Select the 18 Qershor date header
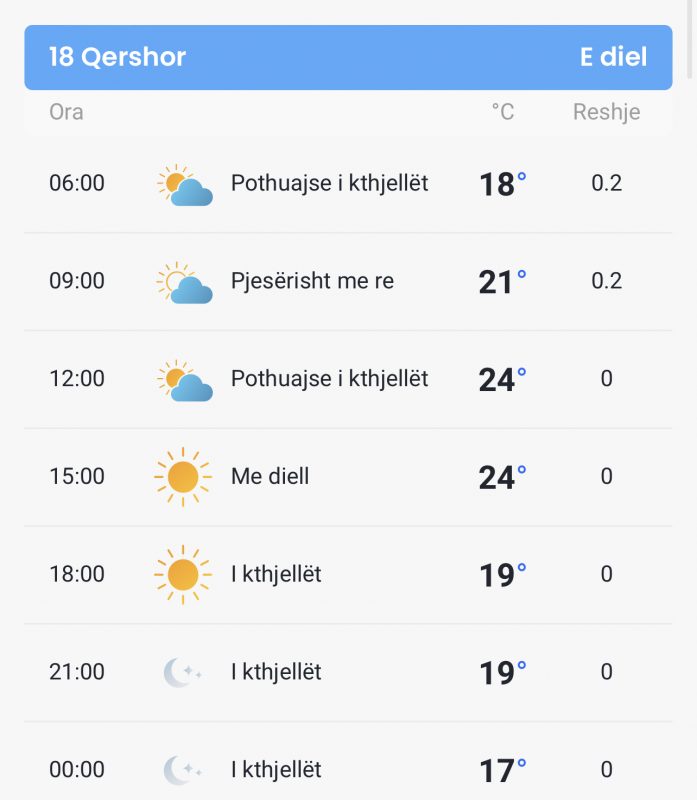 (x=117, y=57)
